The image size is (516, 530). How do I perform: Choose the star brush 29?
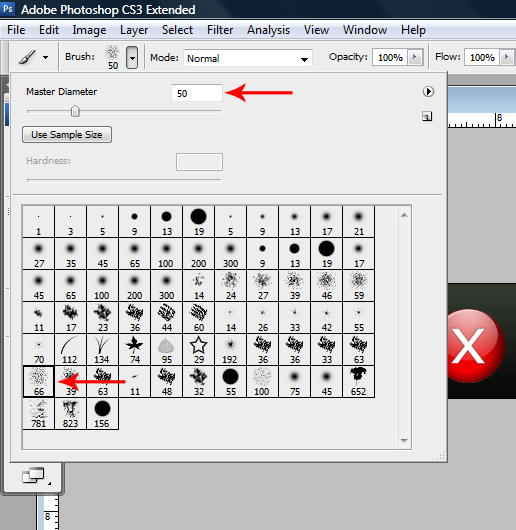click(x=198, y=350)
